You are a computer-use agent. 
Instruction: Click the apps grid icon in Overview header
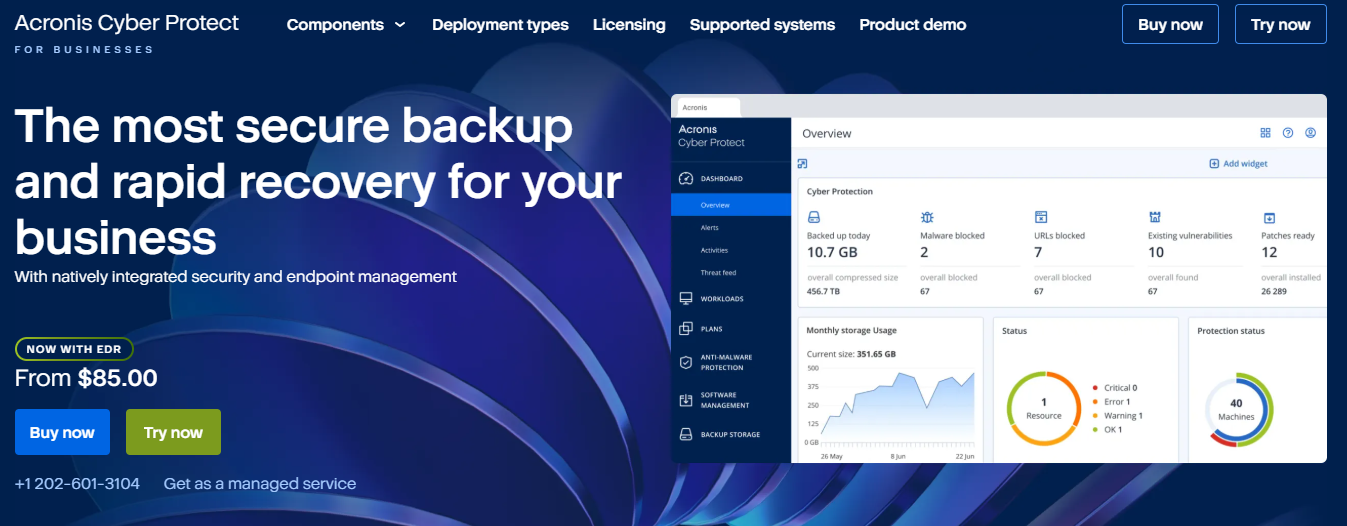(1265, 133)
